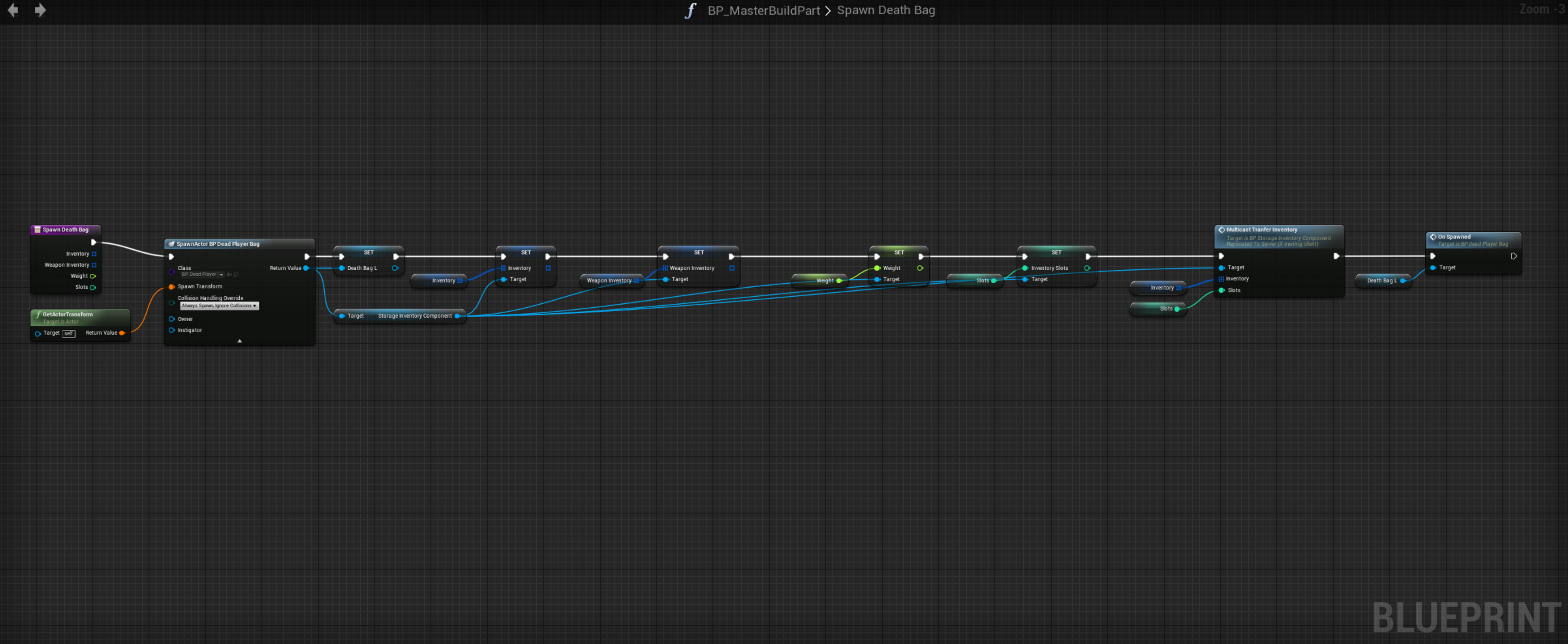Click the On Spawned node icon
The image size is (1568, 644).
click(x=1433, y=237)
